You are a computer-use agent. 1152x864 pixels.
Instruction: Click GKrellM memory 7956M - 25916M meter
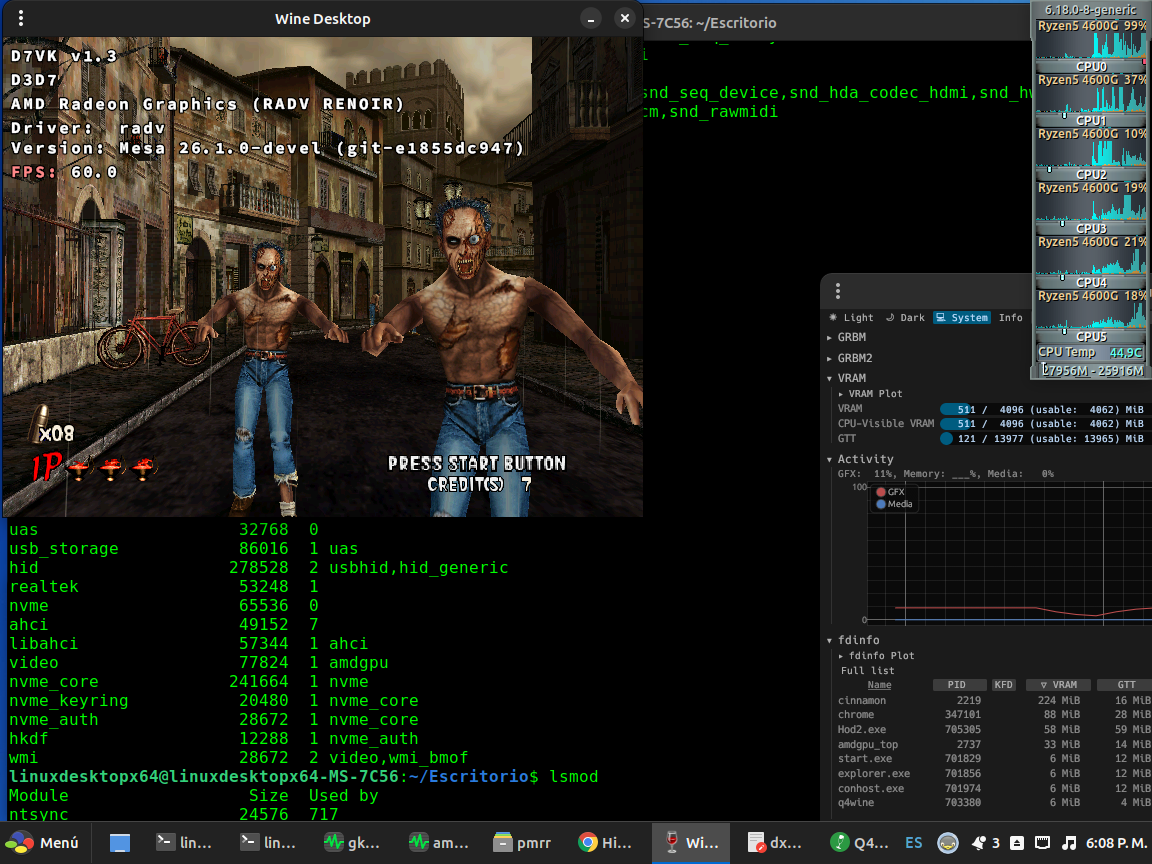tap(1092, 371)
